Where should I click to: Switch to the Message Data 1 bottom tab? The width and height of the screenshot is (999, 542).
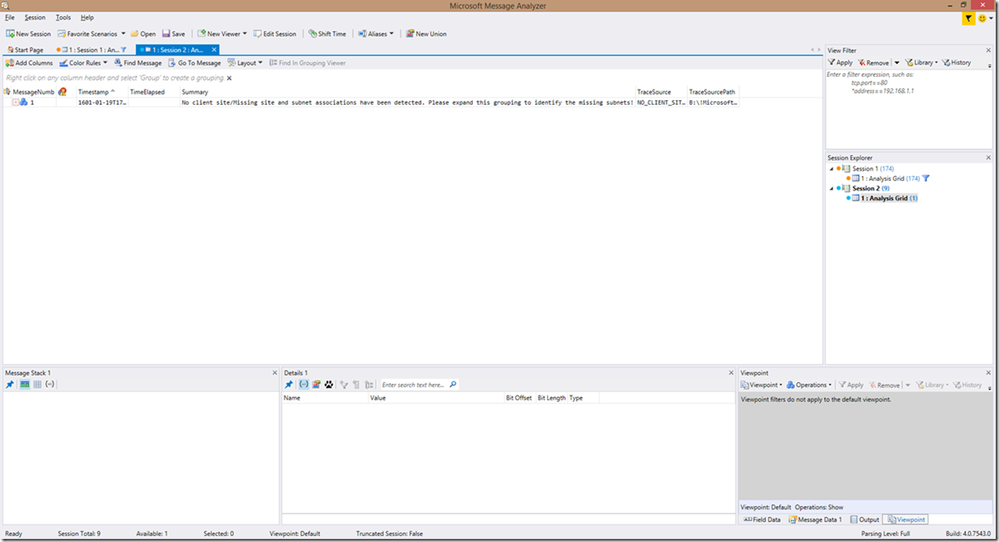tap(815, 520)
